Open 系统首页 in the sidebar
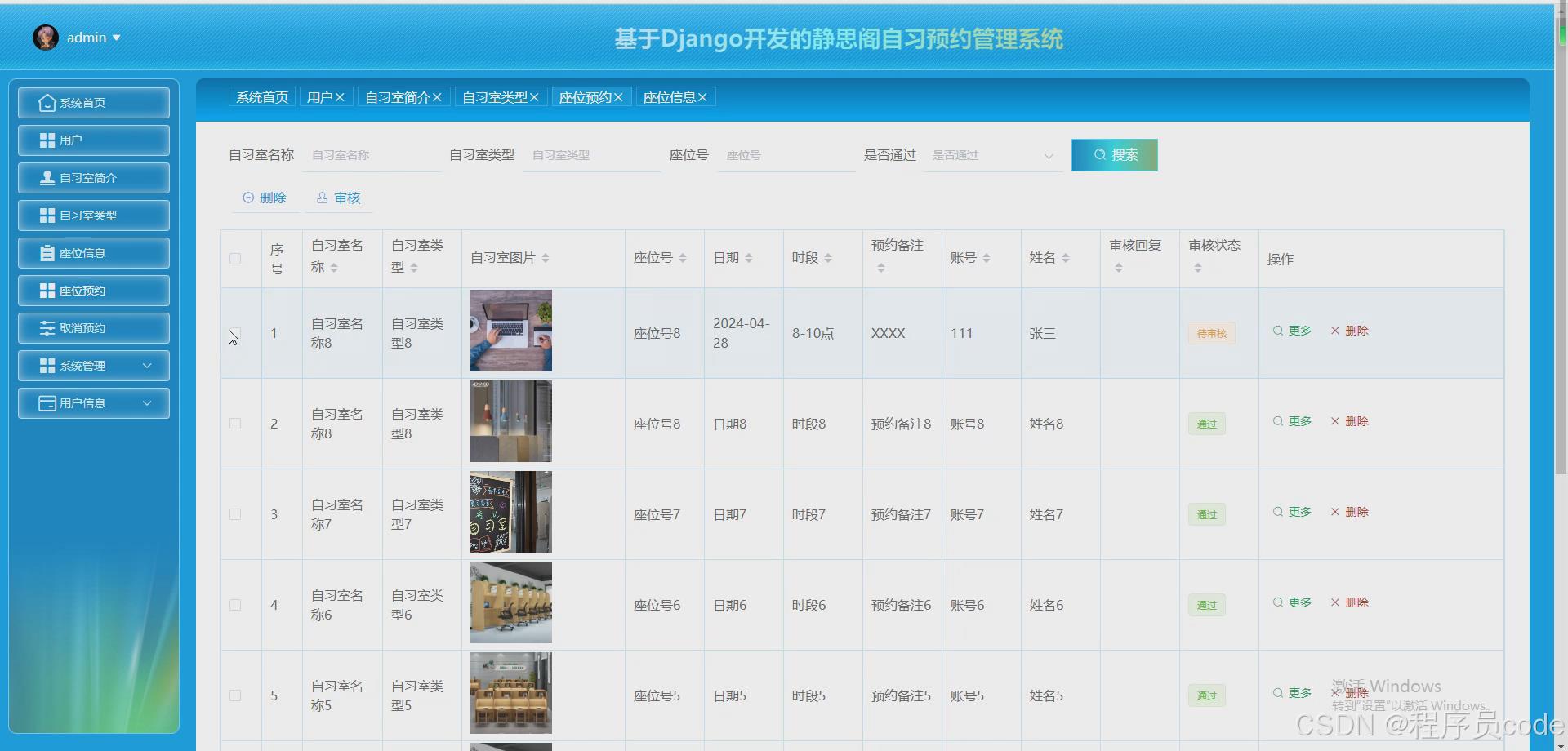The height and width of the screenshot is (751, 1568). (x=94, y=103)
